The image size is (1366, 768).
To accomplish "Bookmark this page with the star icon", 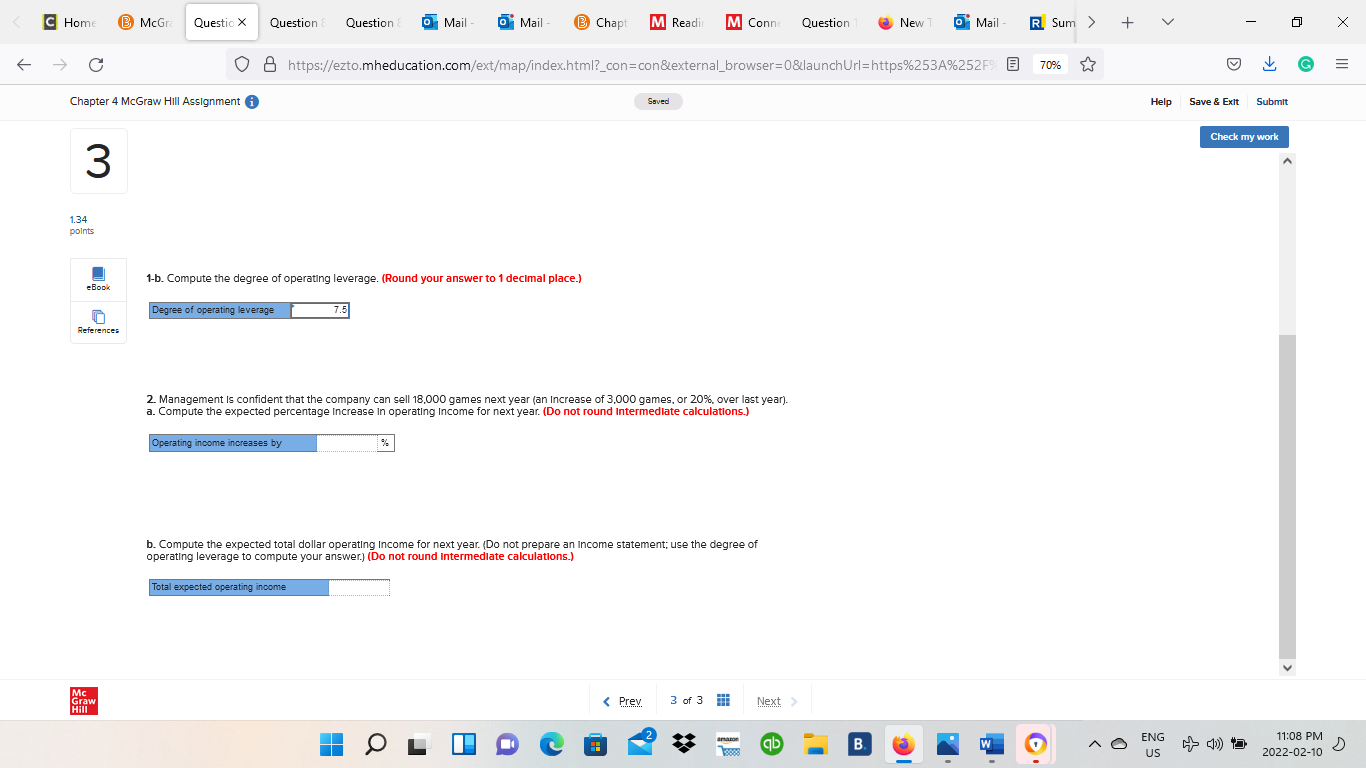I will pyautogui.click(x=1087, y=65).
